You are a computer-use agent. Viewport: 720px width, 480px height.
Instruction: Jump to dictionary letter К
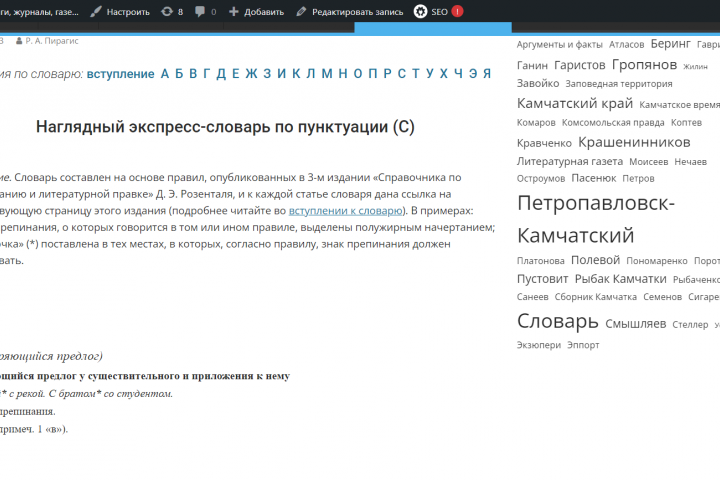[296, 73]
